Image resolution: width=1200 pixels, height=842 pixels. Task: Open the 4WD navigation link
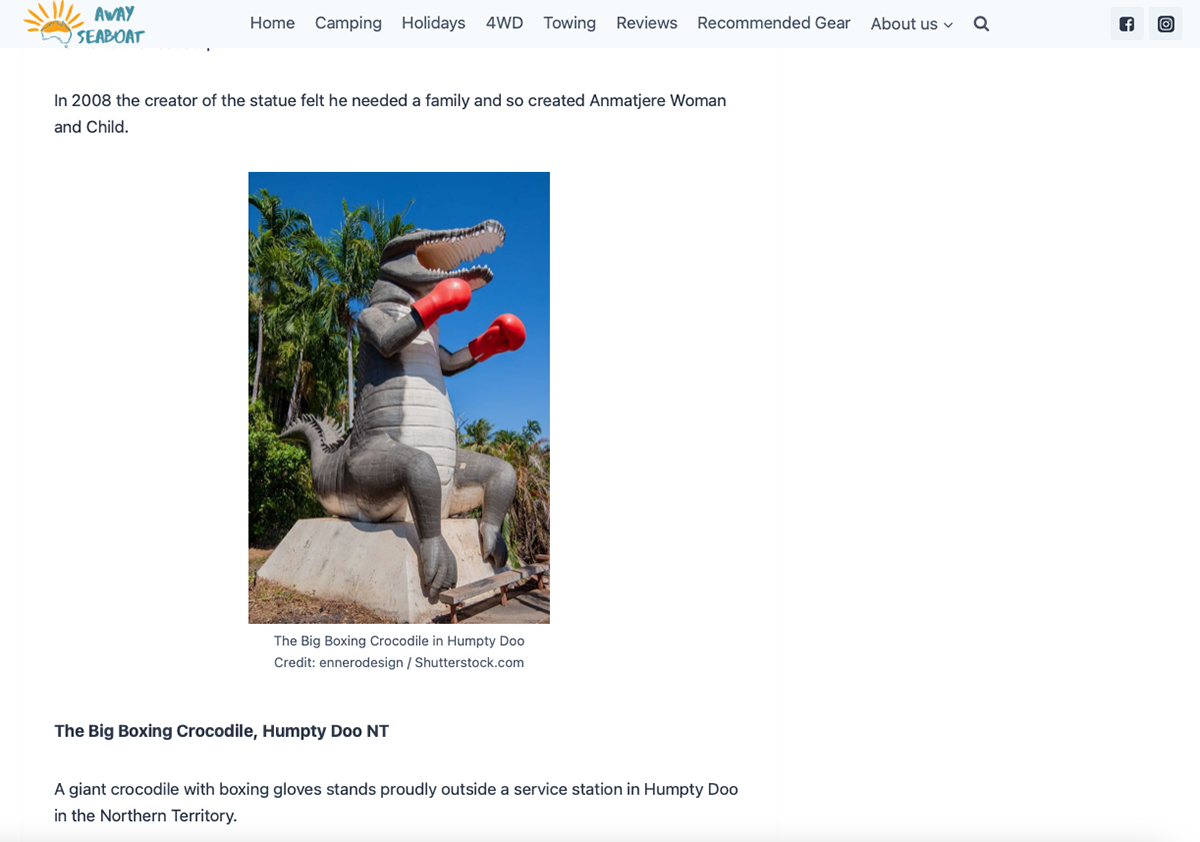pos(504,23)
